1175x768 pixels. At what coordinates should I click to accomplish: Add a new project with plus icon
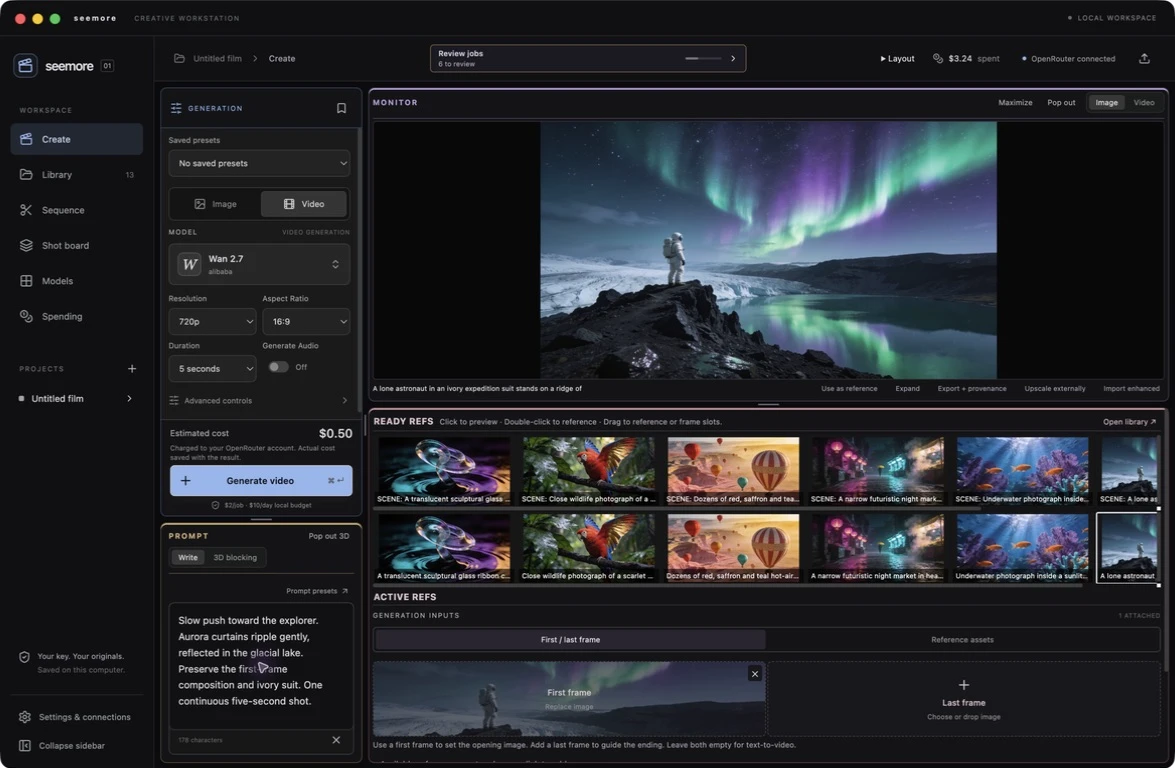[132, 369]
